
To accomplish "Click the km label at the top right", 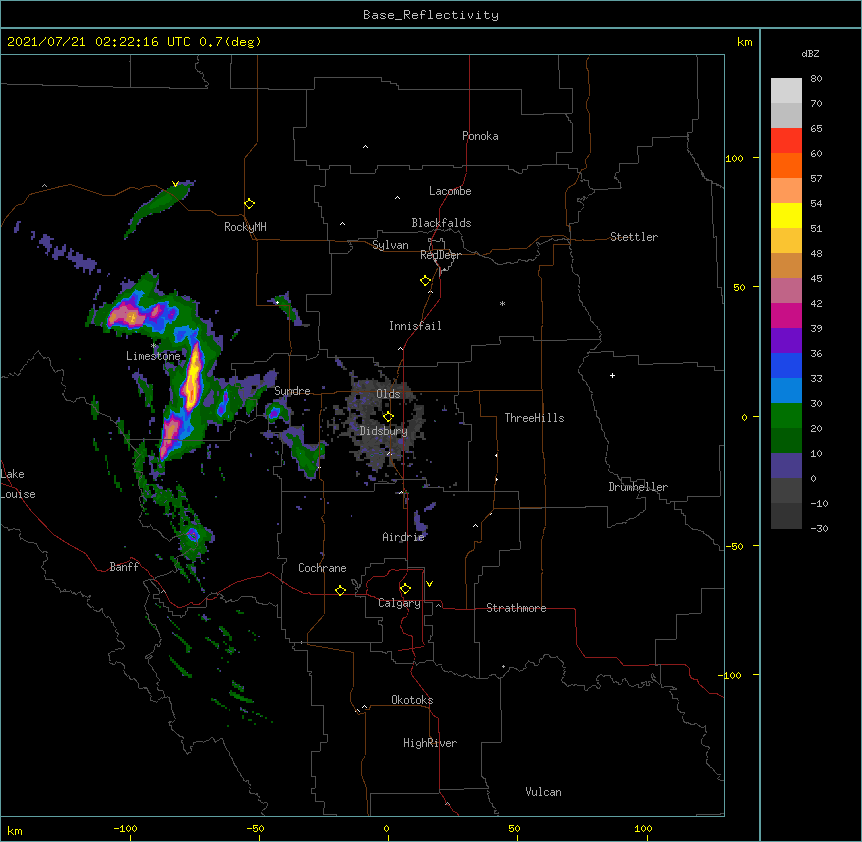I will 744,42.
